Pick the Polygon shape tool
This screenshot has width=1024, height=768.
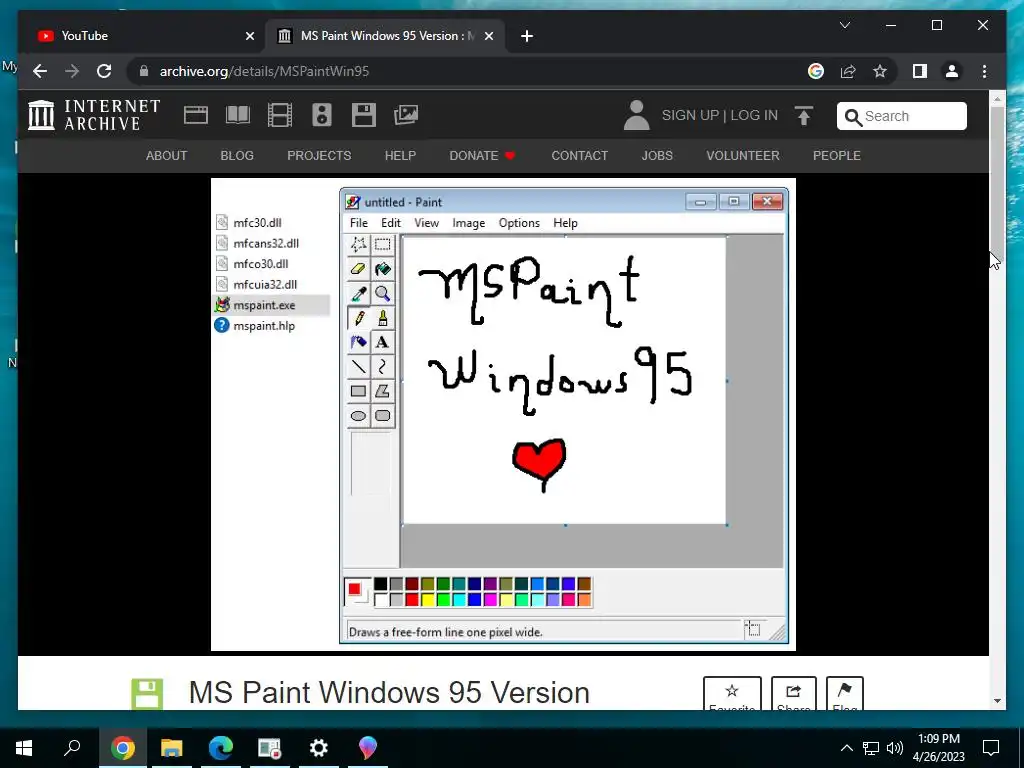coord(383,391)
